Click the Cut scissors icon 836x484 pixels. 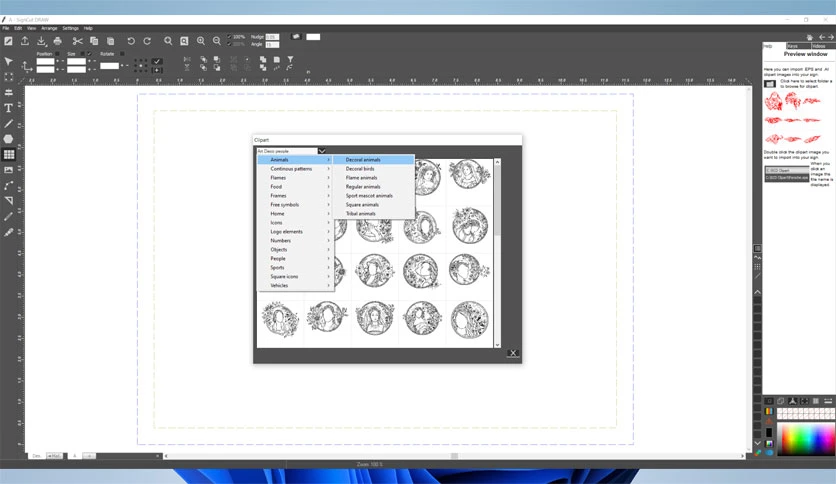[x=78, y=41]
